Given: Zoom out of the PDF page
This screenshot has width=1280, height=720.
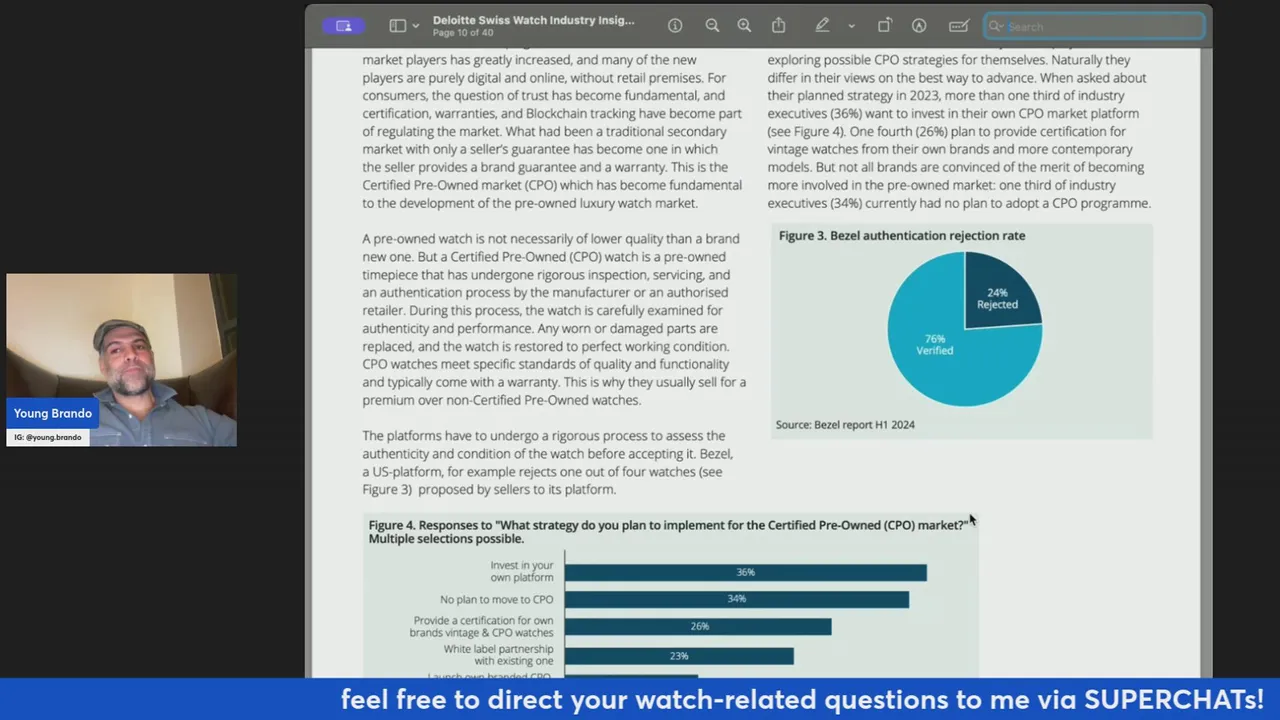Looking at the screenshot, I should tap(712, 26).
